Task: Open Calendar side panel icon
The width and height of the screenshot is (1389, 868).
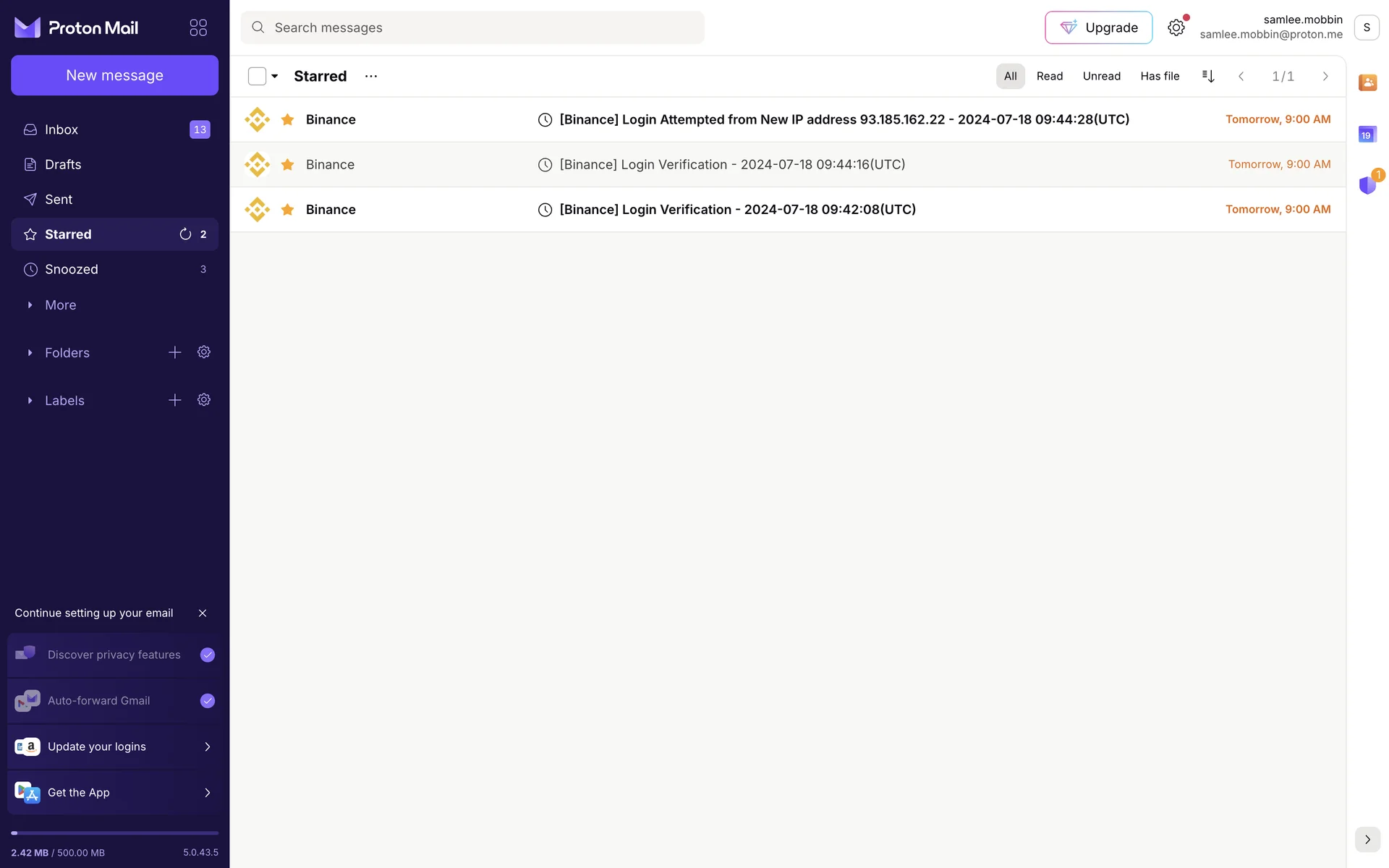Action: 1367,135
